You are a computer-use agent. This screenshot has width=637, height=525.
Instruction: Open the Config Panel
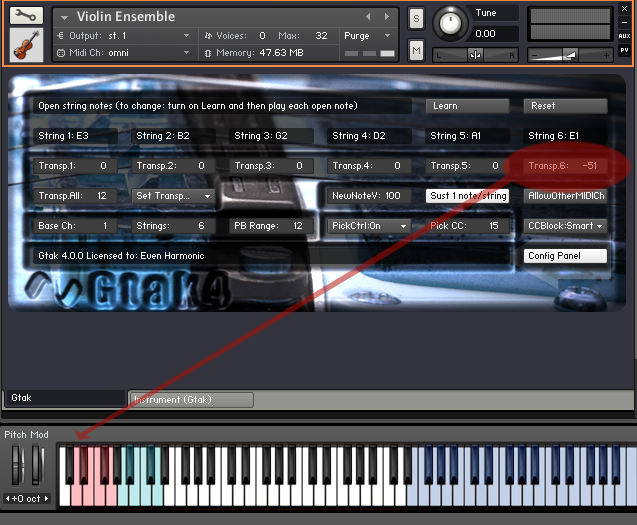pyautogui.click(x=565, y=256)
